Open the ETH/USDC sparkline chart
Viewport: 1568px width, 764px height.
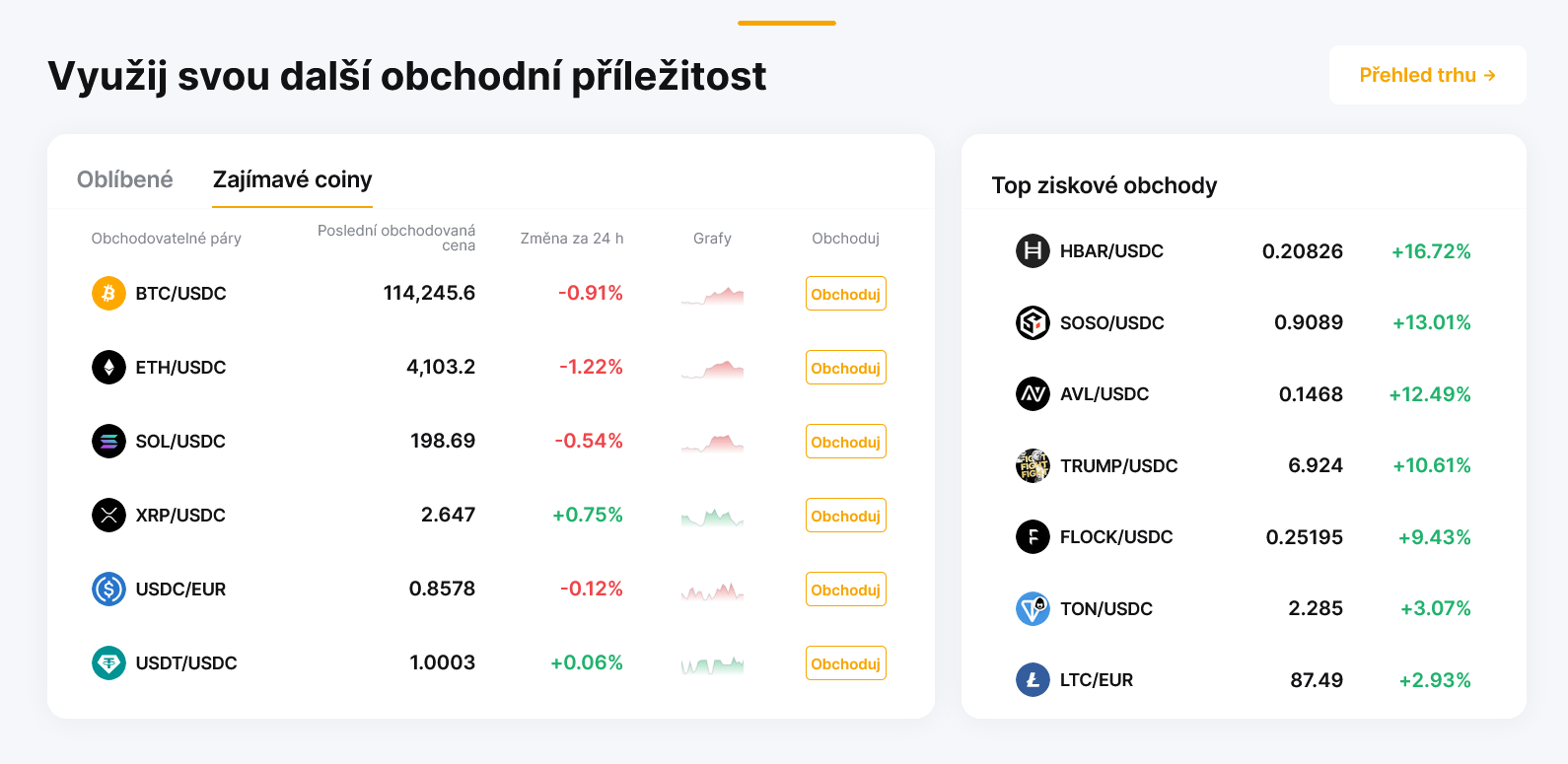point(712,367)
